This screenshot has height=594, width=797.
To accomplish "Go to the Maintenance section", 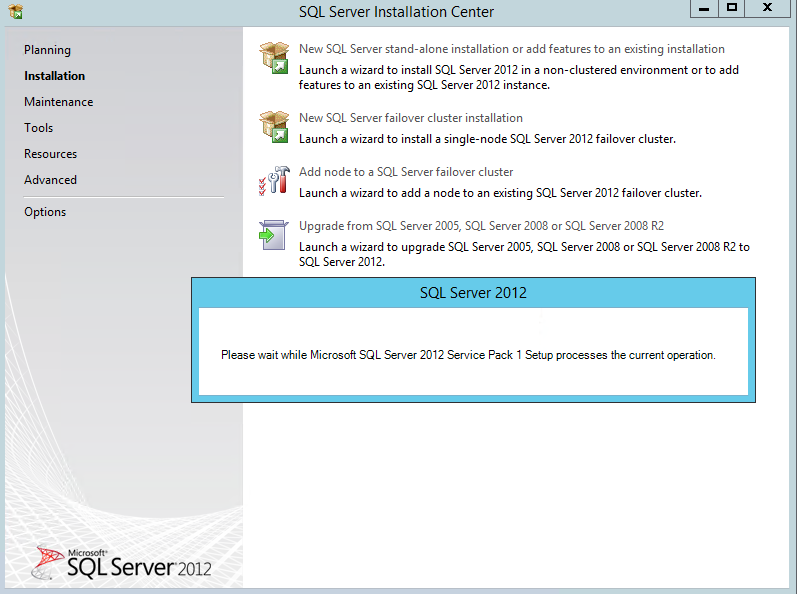I will 58,102.
